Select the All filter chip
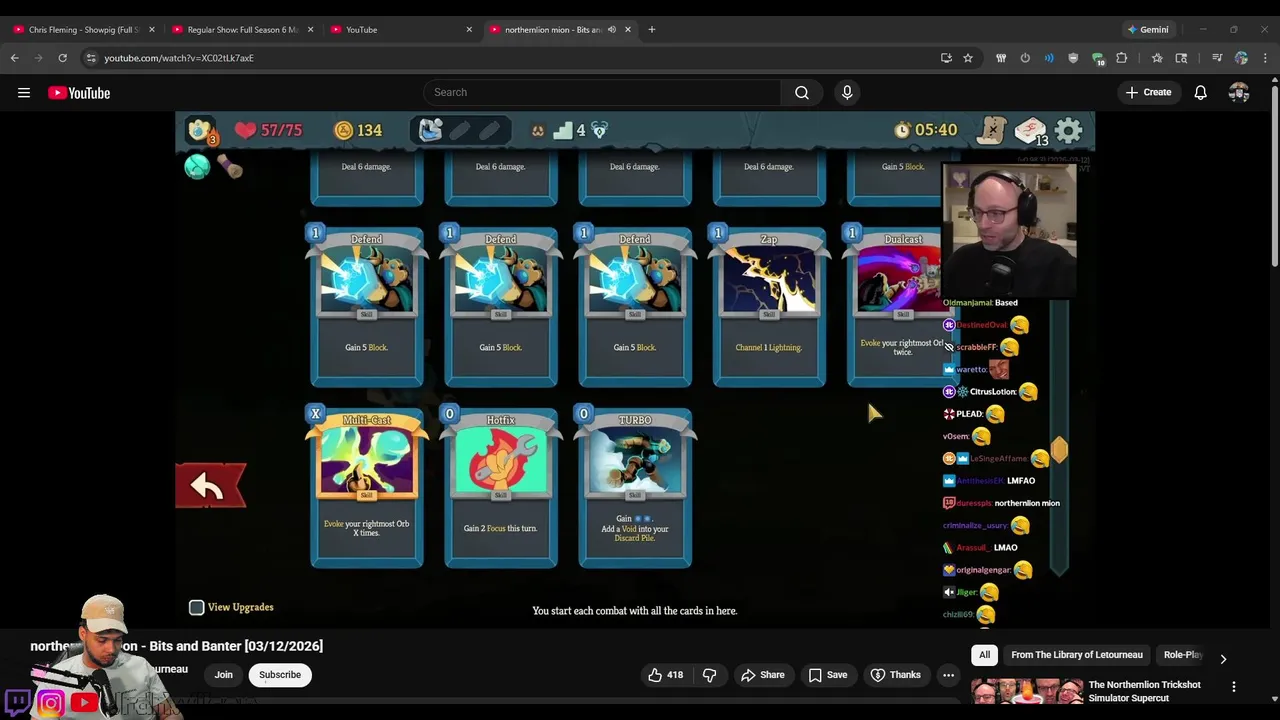Viewport: 1280px width, 720px height. coord(984,655)
